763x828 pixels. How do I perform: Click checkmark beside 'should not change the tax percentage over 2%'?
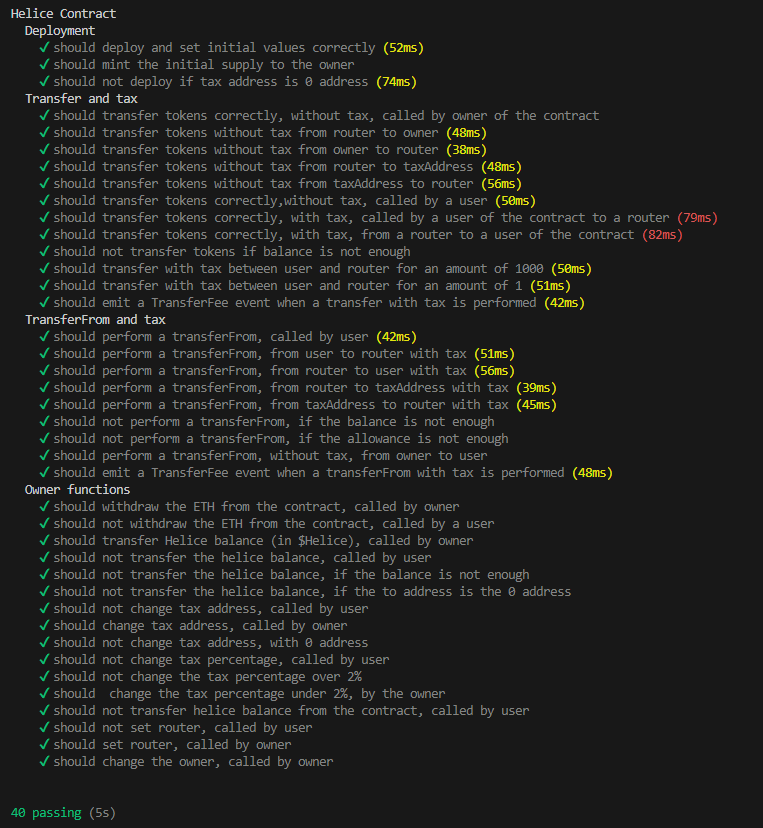pyautogui.click(x=44, y=676)
